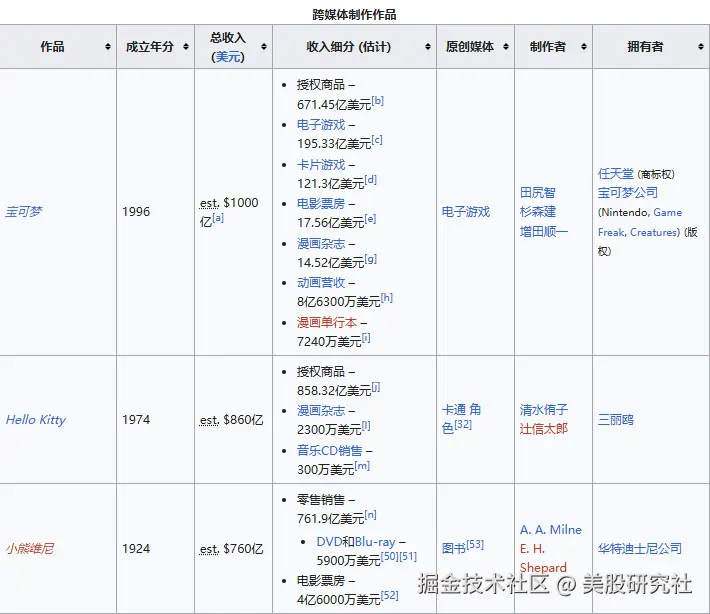This screenshot has width=710, height=614.
Task: Open creator link 杉森建
Action: (x=537, y=211)
